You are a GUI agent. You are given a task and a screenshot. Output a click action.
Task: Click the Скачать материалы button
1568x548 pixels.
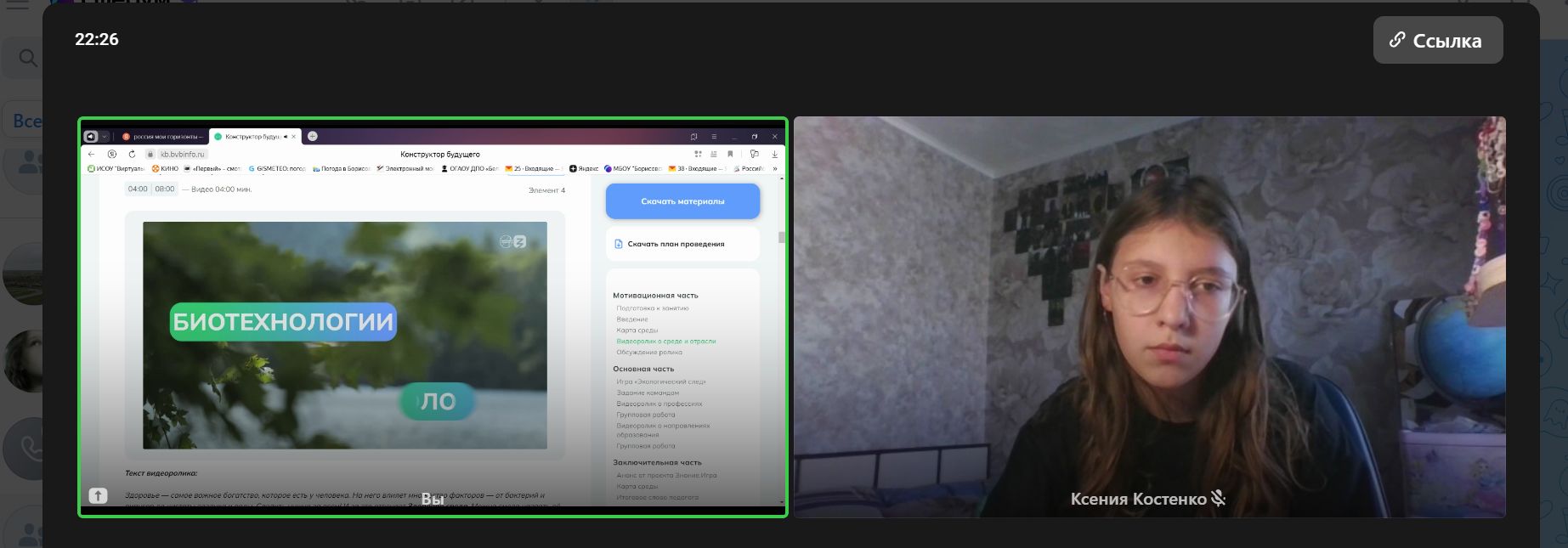tap(682, 201)
